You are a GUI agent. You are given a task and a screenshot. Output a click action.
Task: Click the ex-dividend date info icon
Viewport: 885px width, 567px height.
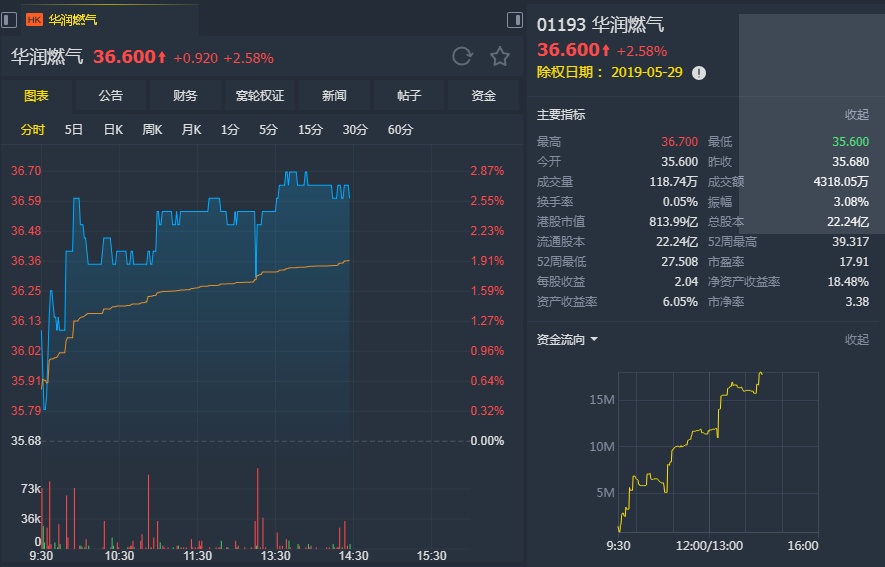699,72
